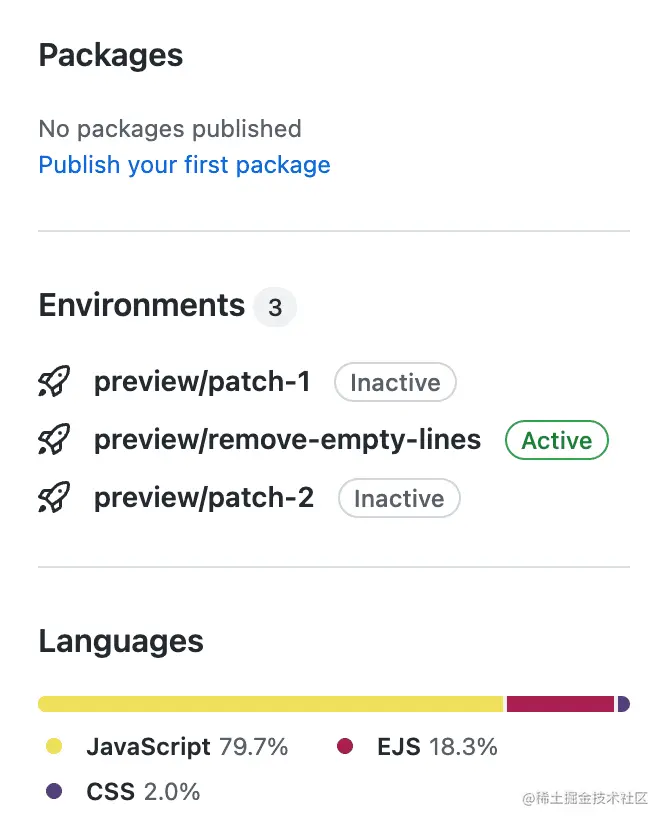The image size is (670, 828).
Task: Click the yellow JavaScript language dot
Action: 55,746
